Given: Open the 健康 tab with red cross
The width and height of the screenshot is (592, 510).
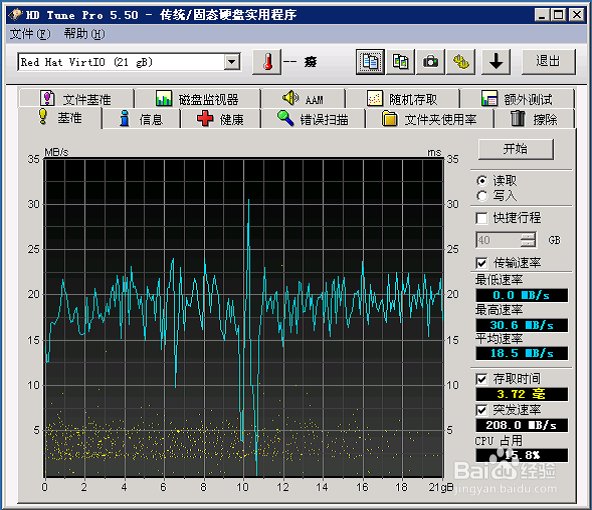Looking at the screenshot, I should tap(220, 119).
